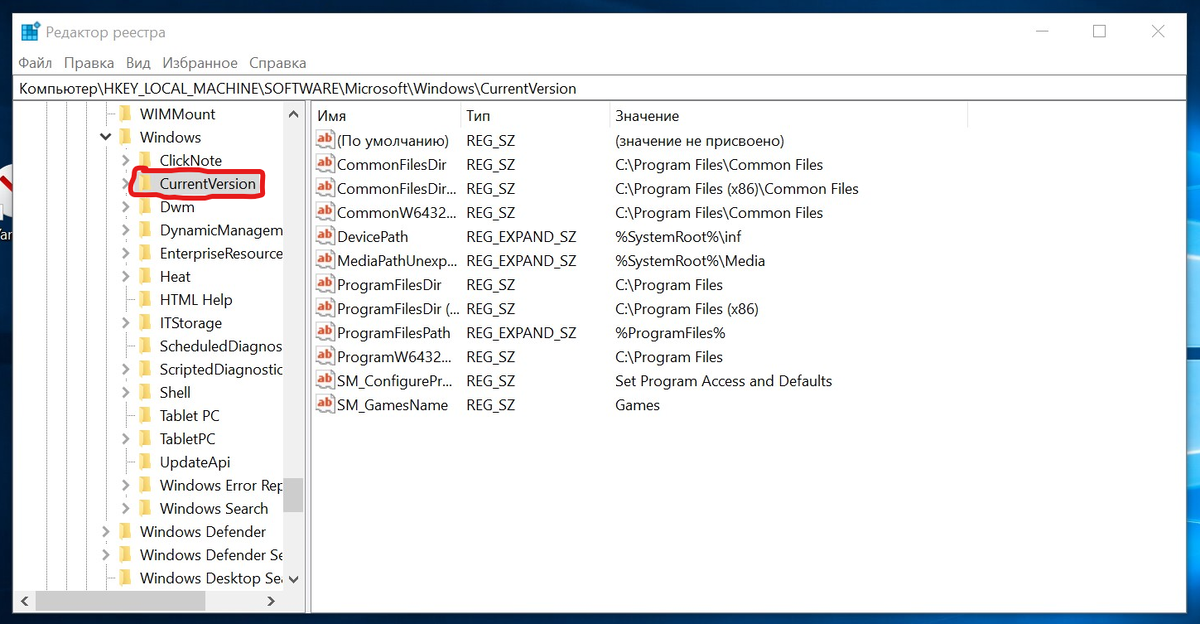
Task: Expand the ITStorage key
Action: 125,323
